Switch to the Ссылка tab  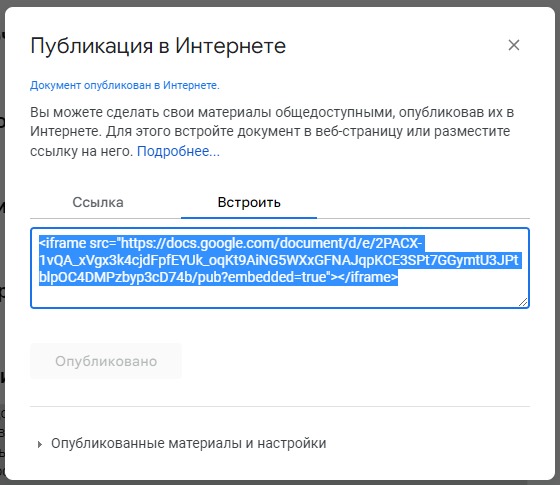pos(98,202)
